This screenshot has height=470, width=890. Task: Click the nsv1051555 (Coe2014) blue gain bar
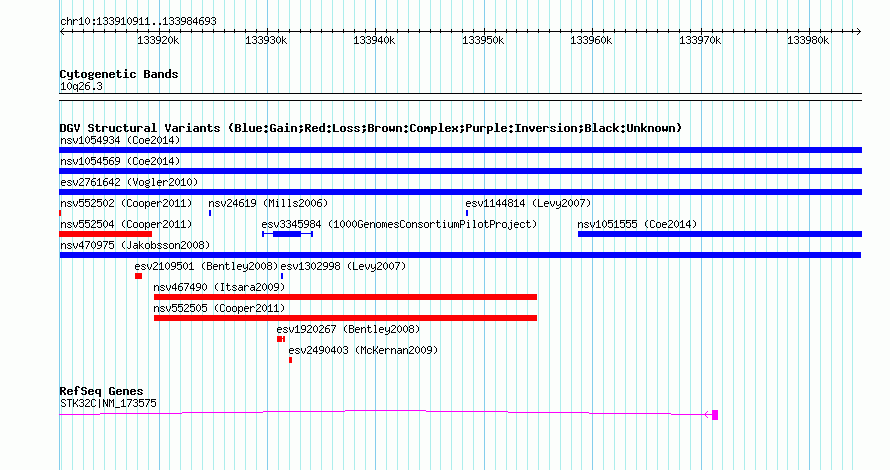coord(720,234)
